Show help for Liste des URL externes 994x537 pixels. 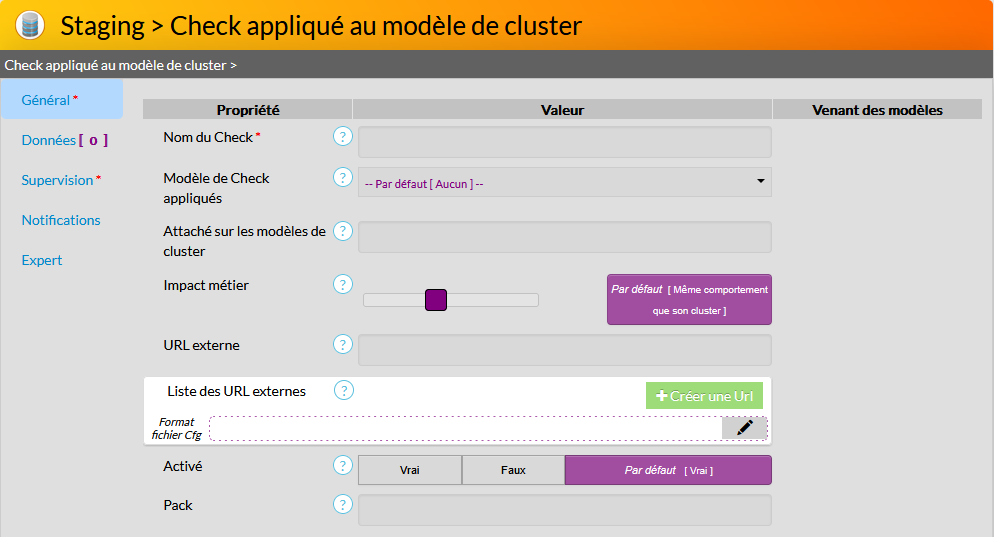[343, 391]
